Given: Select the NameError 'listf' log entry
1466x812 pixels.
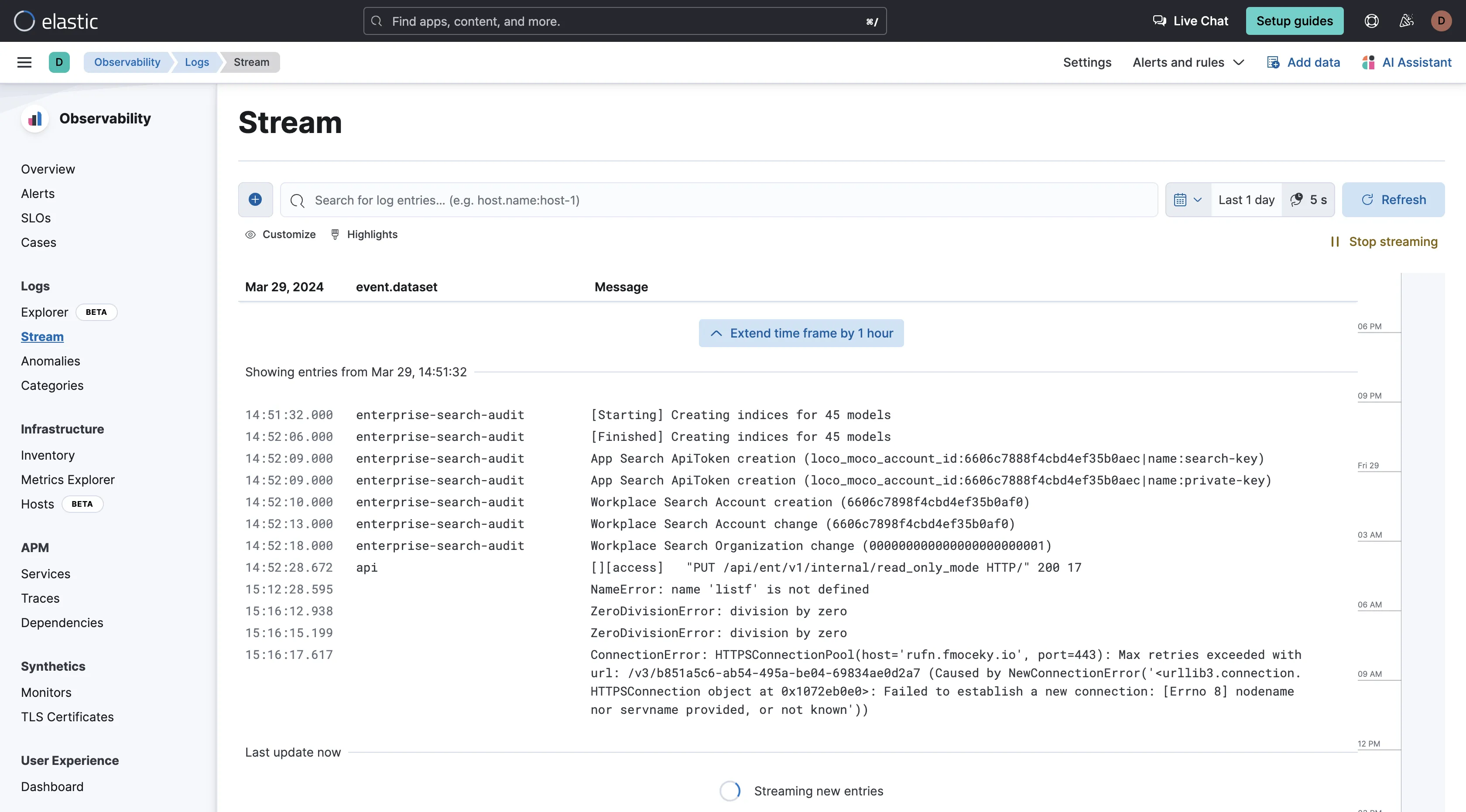Looking at the screenshot, I should 798,589.
